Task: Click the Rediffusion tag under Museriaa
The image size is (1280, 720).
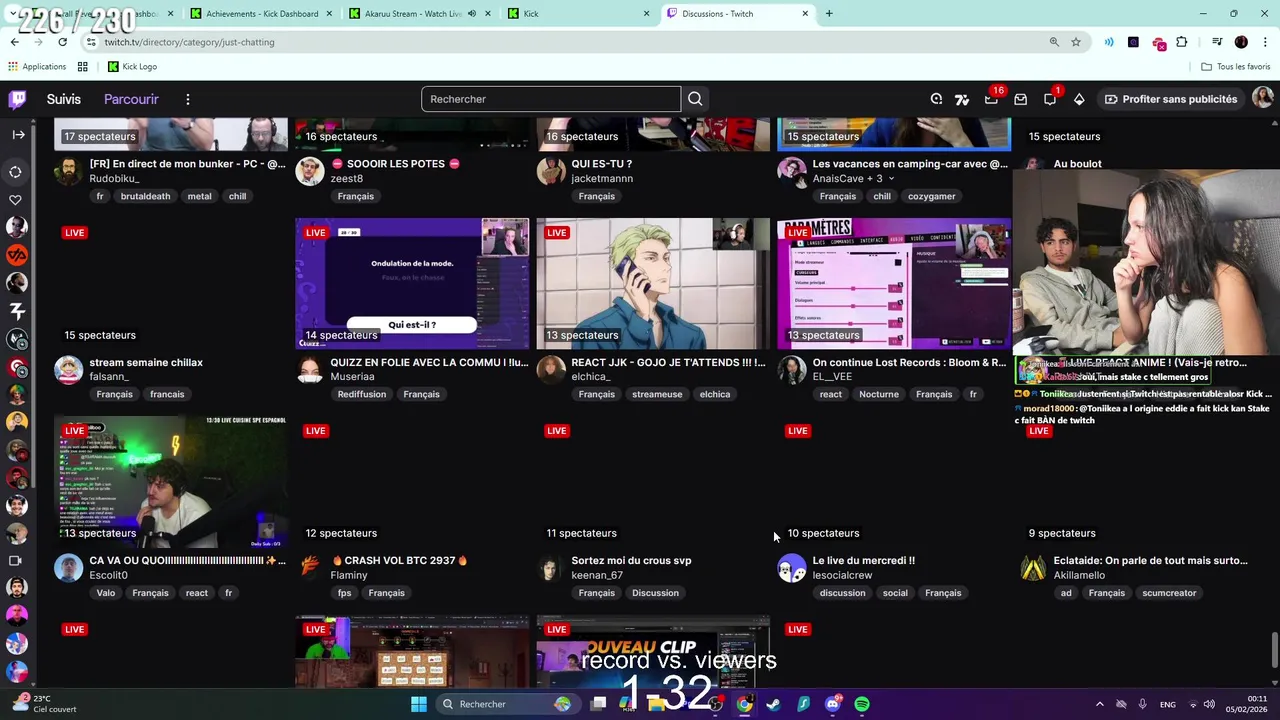Action: point(361,394)
